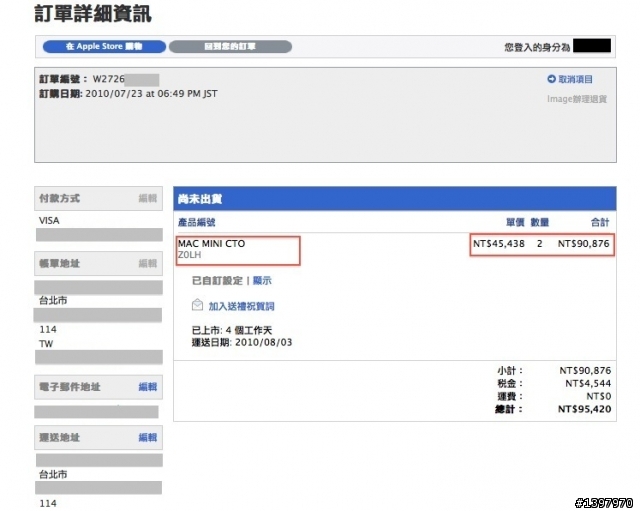Click unit price NT$45,438
This screenshot has width=640, height=511.
[499, 244]
